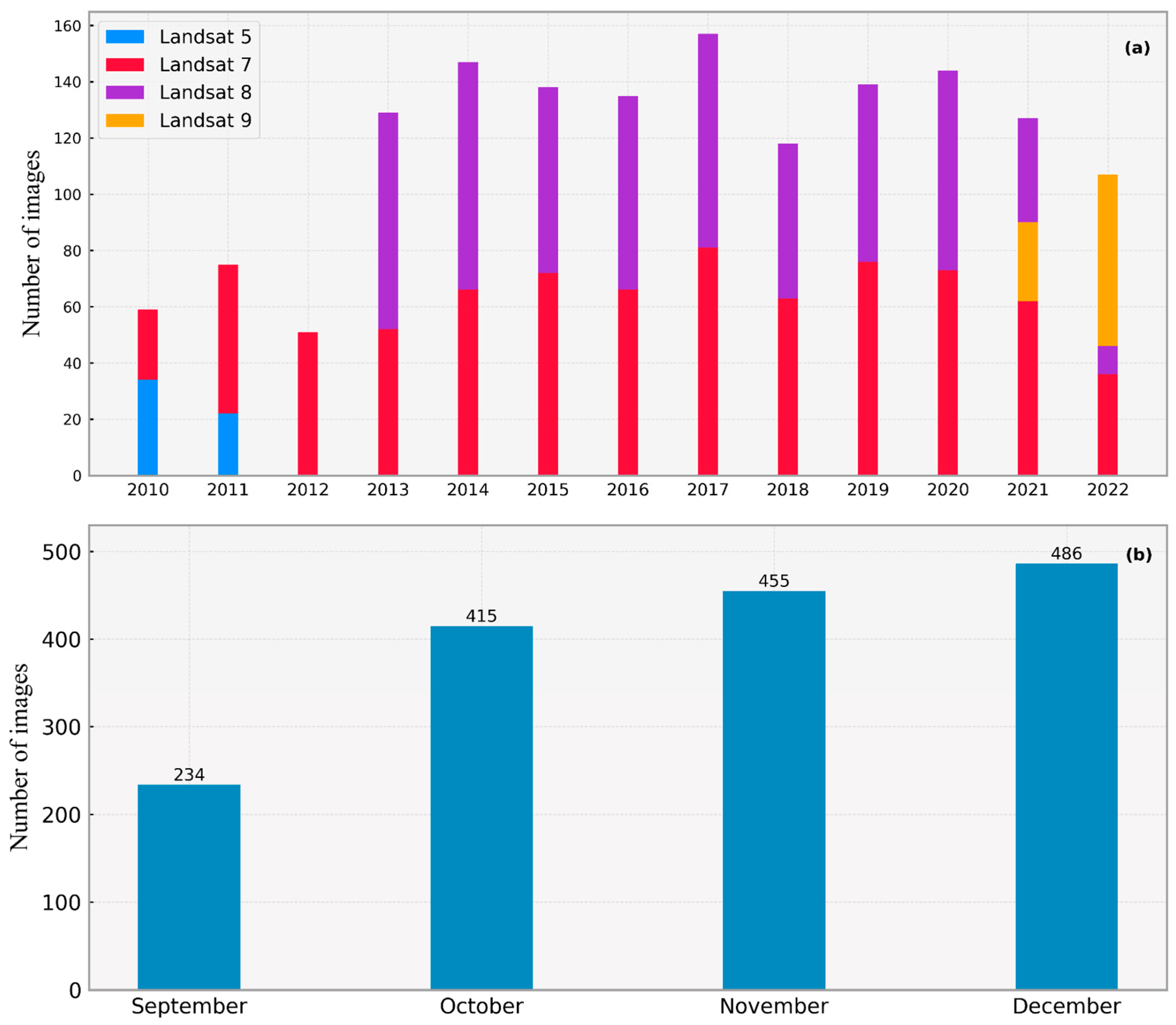Click the Landsat 5 blue legend swatch
This screenshot has width=1176, height=1025.
click(x=125, y=37)
